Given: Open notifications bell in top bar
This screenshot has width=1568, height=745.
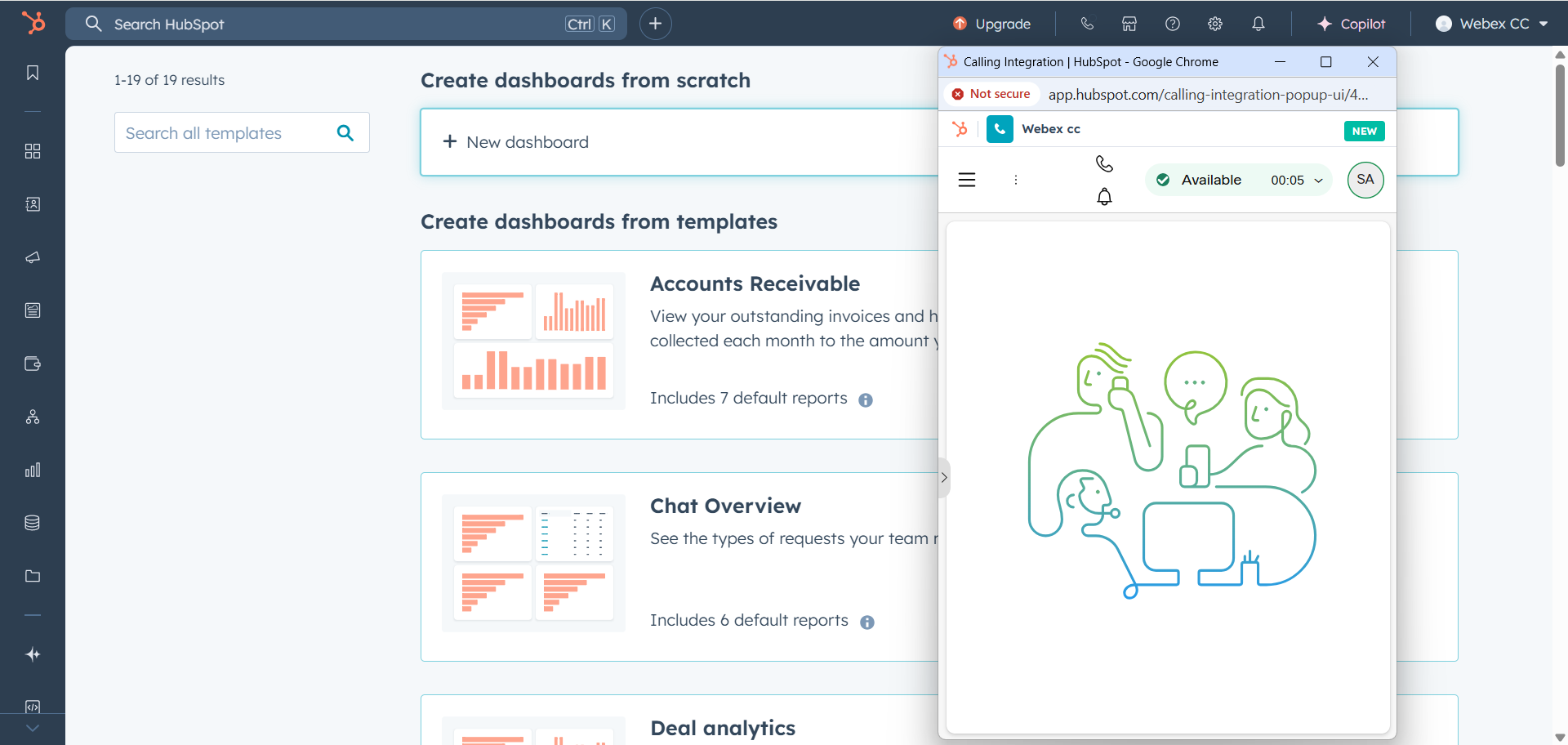Looking at the screenshot, I should coord(1258,24).
